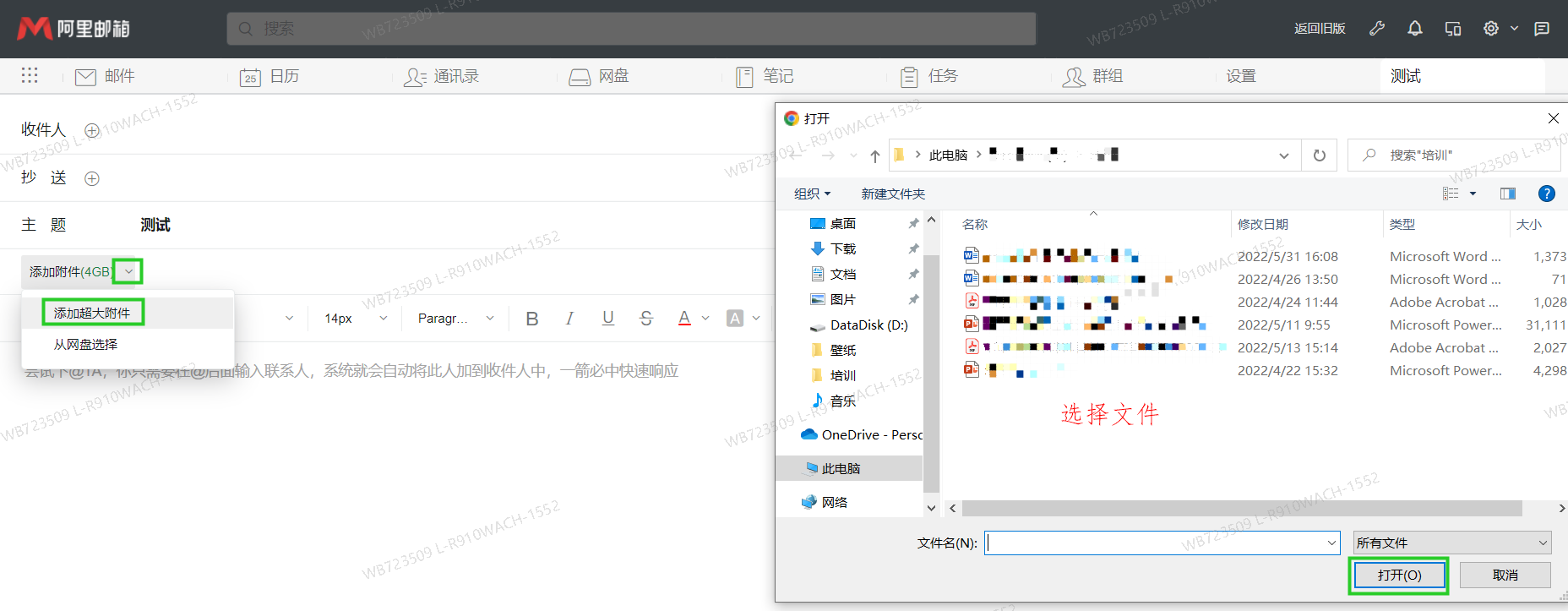The width and height of the screenshot is (1568, 611).
Task: Change view layout icon in file dialog
Action: (1451, 194)
